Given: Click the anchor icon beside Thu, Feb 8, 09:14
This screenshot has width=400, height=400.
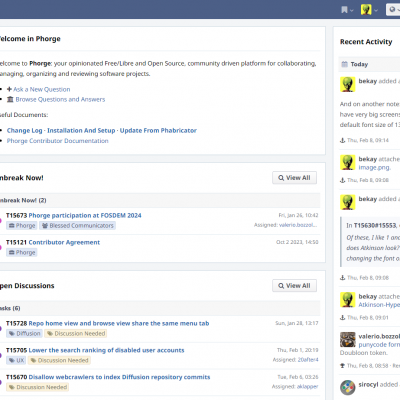Looking at the screenshot, I should tap(342, 140).
